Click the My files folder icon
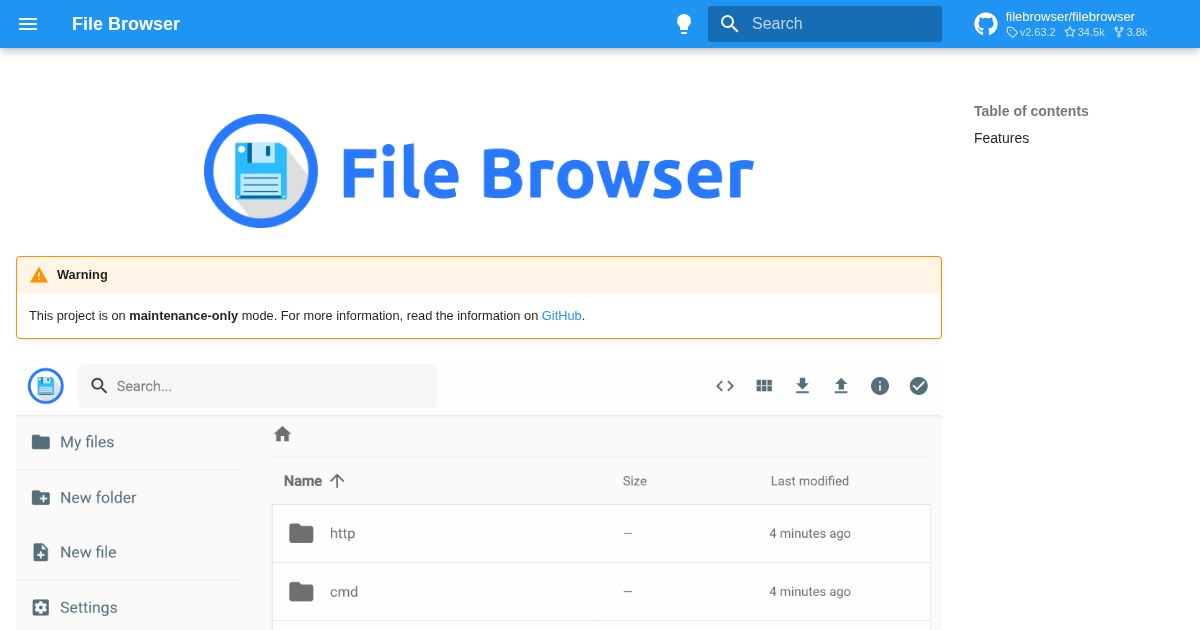Screen dimensions: 1200x630 coord(41,442)
